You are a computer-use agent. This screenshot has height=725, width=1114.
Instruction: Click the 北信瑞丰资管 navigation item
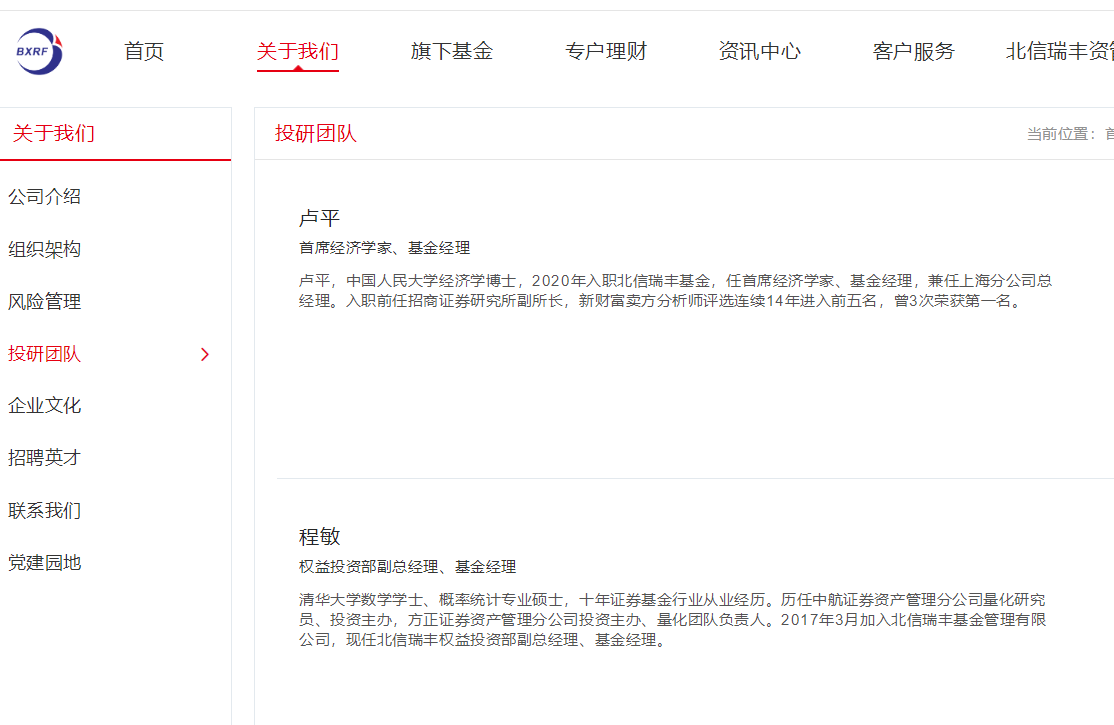pos(1060,51)
